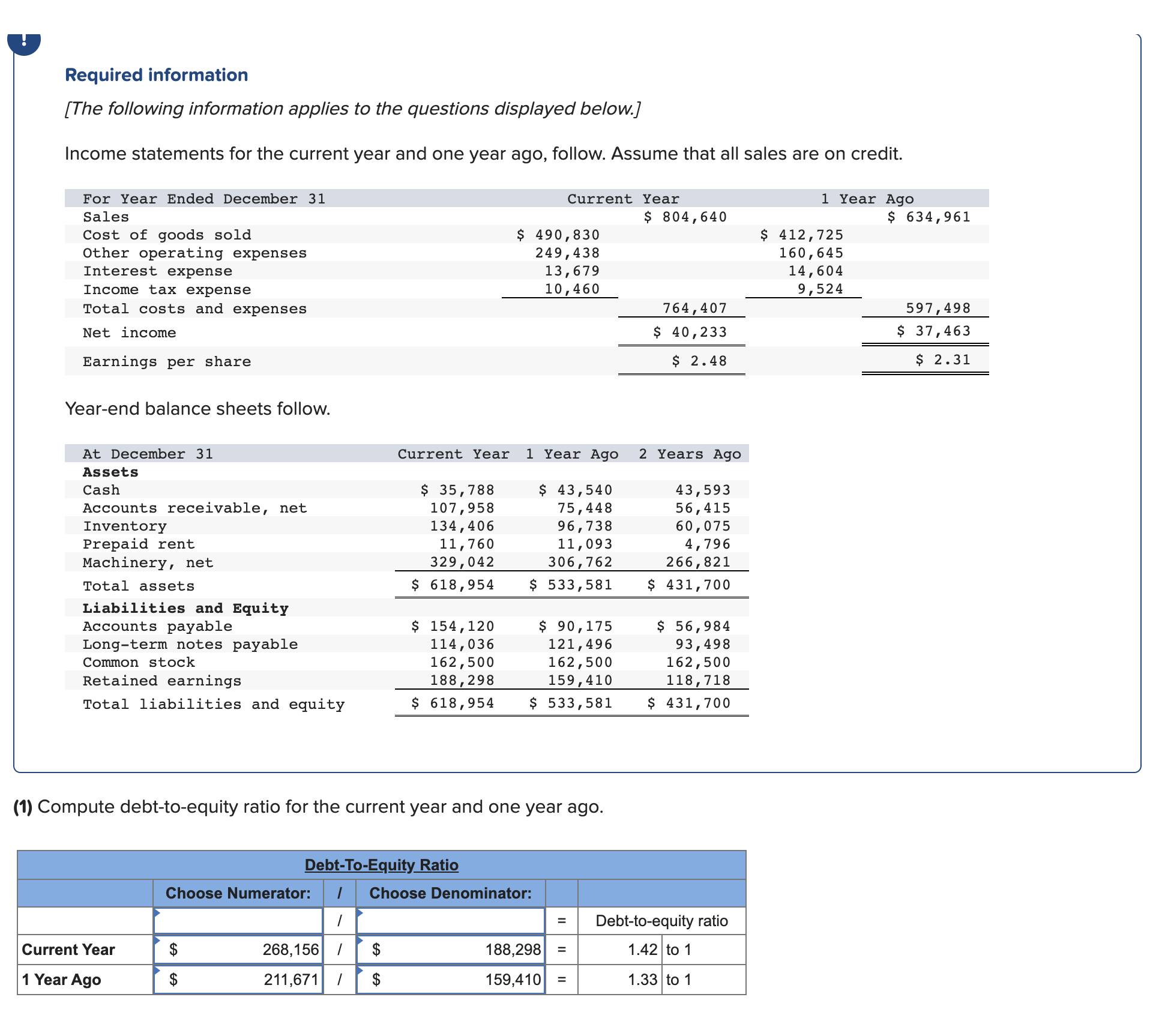Click the 2 Years Ago column header

pyautogui.click(x=690, y=454)
